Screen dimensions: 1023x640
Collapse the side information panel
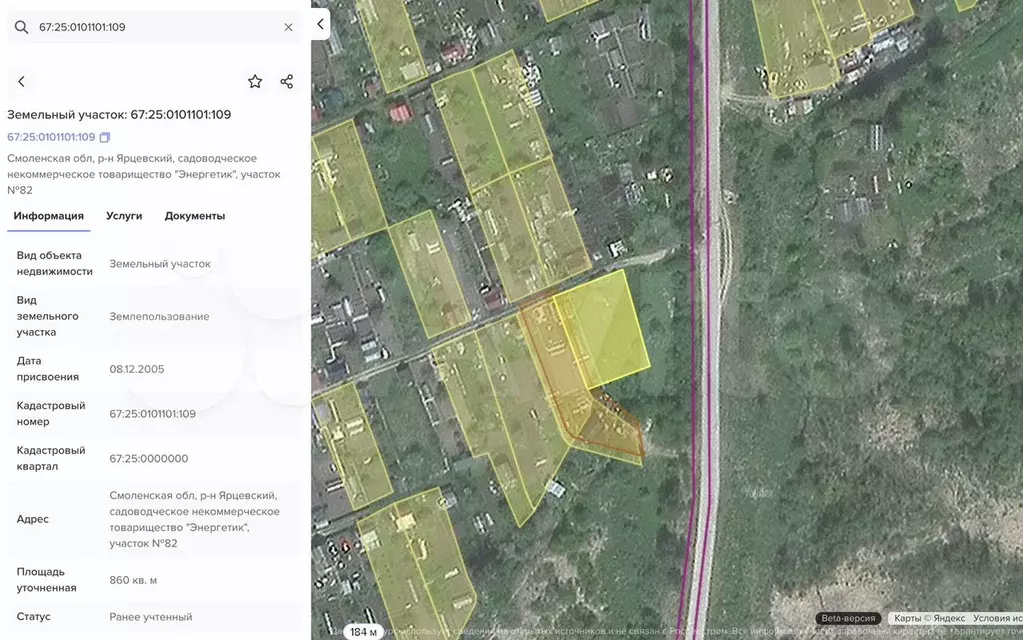pyautogui.click(x=320, y=24)
